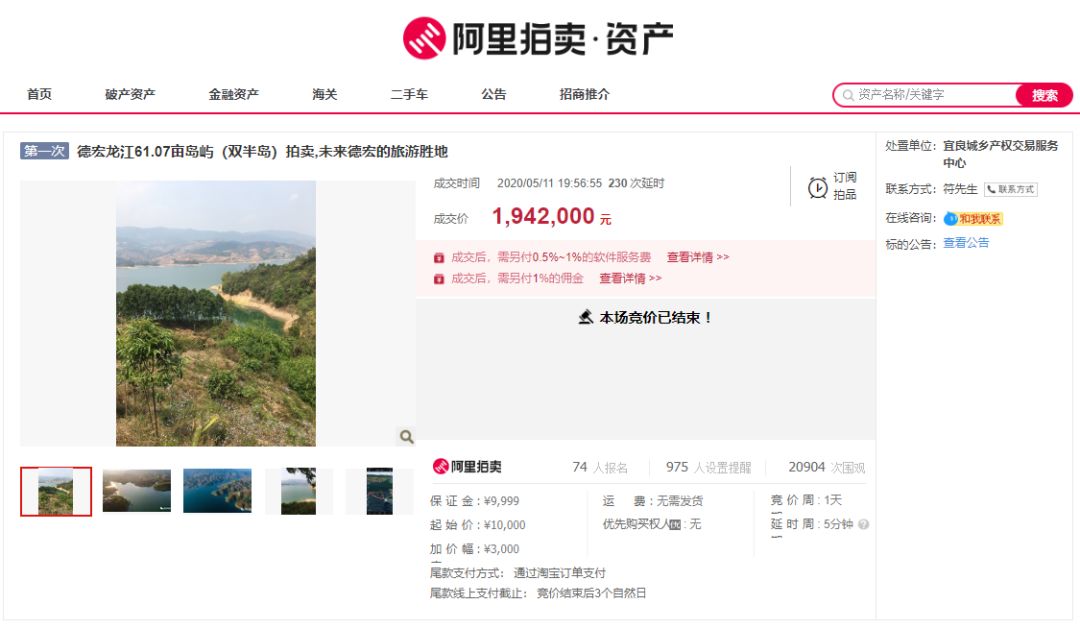Open image zoom with the magnifier icon
The height and width of the screenshot is (629, 1080).
405,437
